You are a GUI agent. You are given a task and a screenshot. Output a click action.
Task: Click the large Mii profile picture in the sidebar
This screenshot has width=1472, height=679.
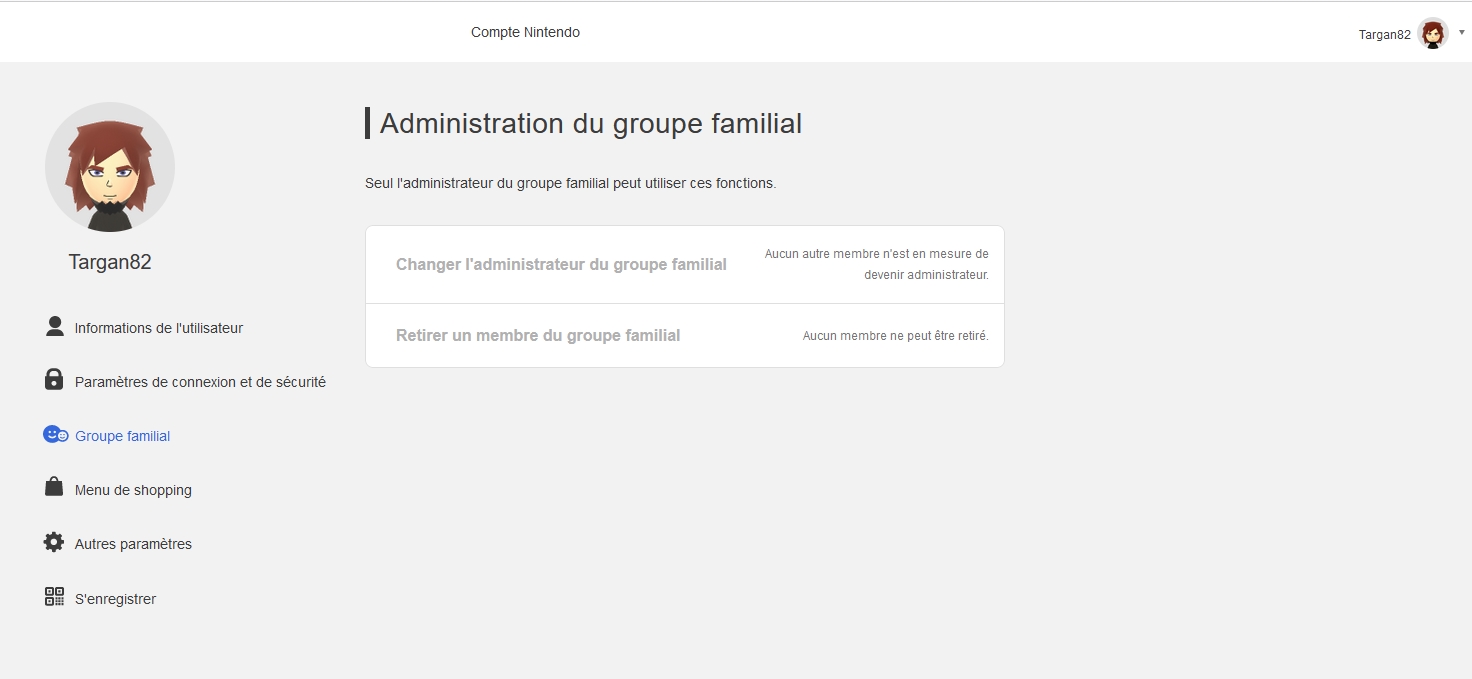110,167
